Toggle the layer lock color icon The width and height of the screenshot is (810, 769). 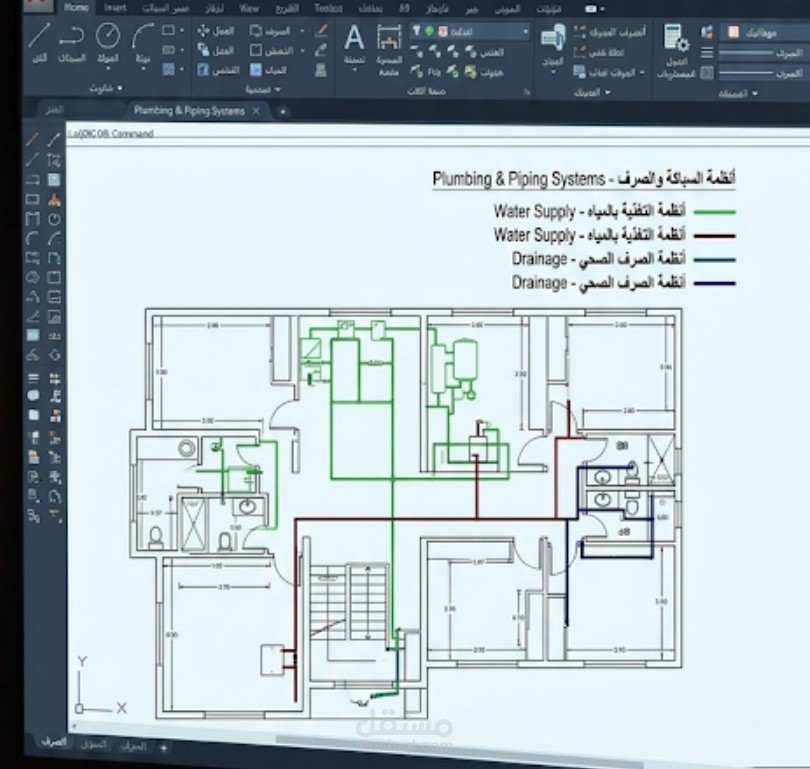click(443, 32)
